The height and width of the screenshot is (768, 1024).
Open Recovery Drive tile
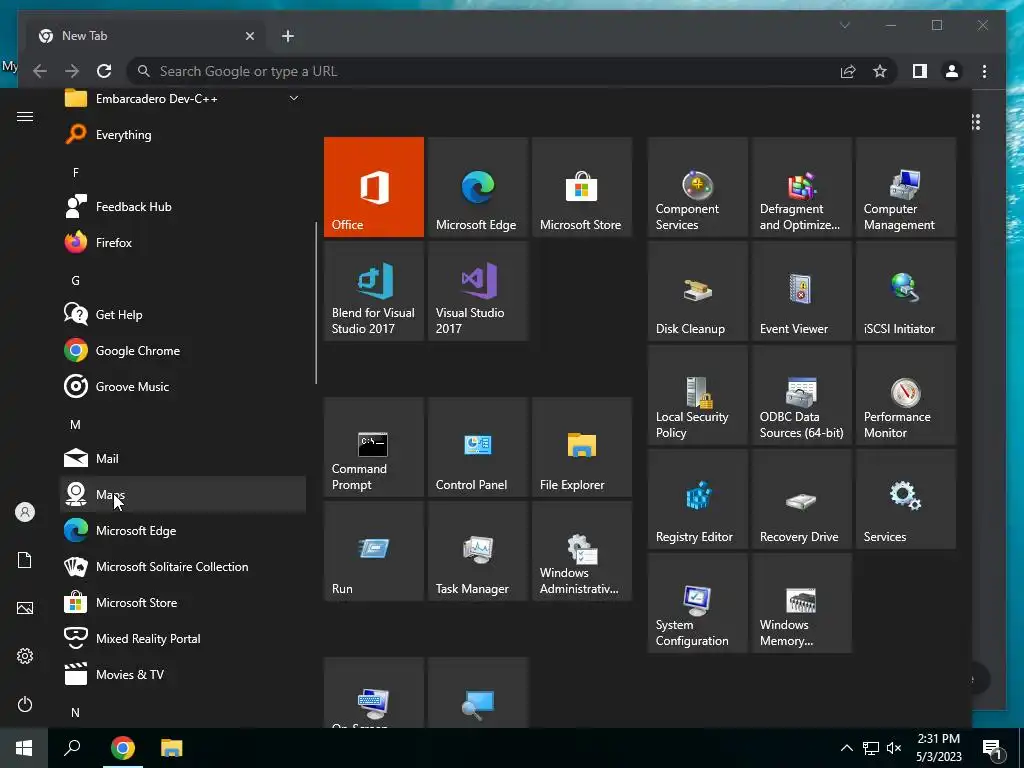801,499
